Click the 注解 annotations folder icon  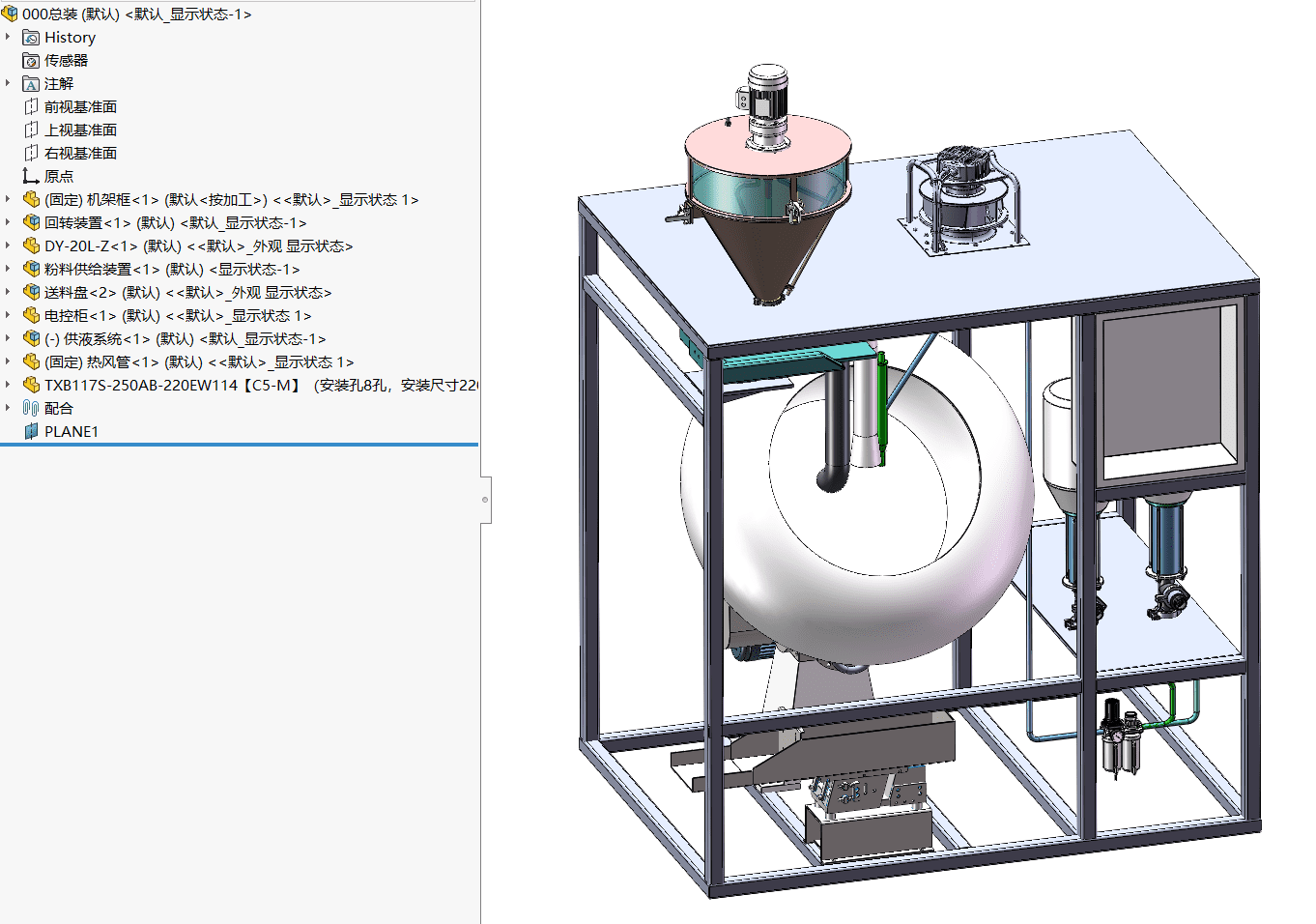pos(31,84)
